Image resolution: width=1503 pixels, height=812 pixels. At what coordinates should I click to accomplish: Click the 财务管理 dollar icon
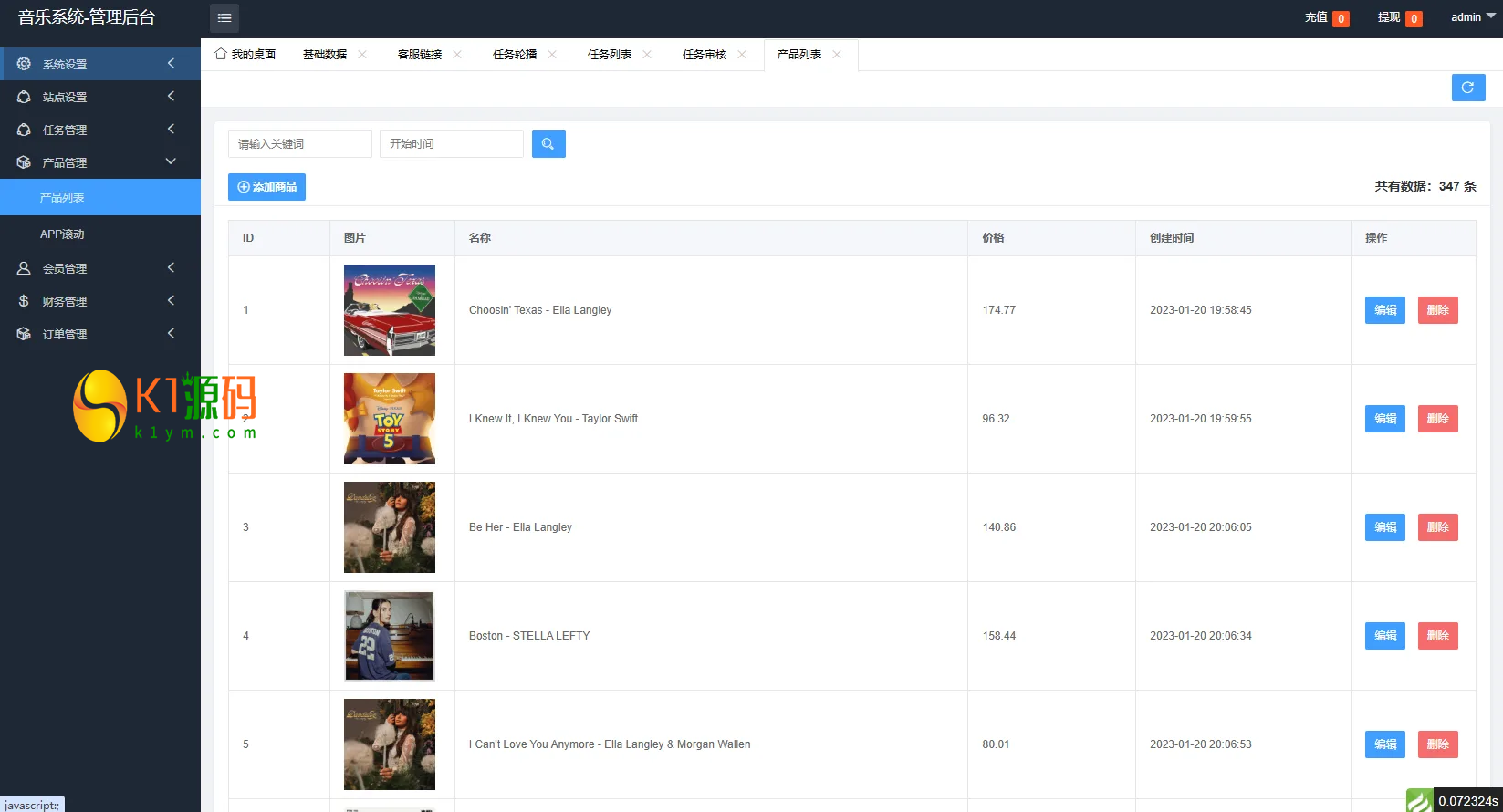[x=24, y=301]
